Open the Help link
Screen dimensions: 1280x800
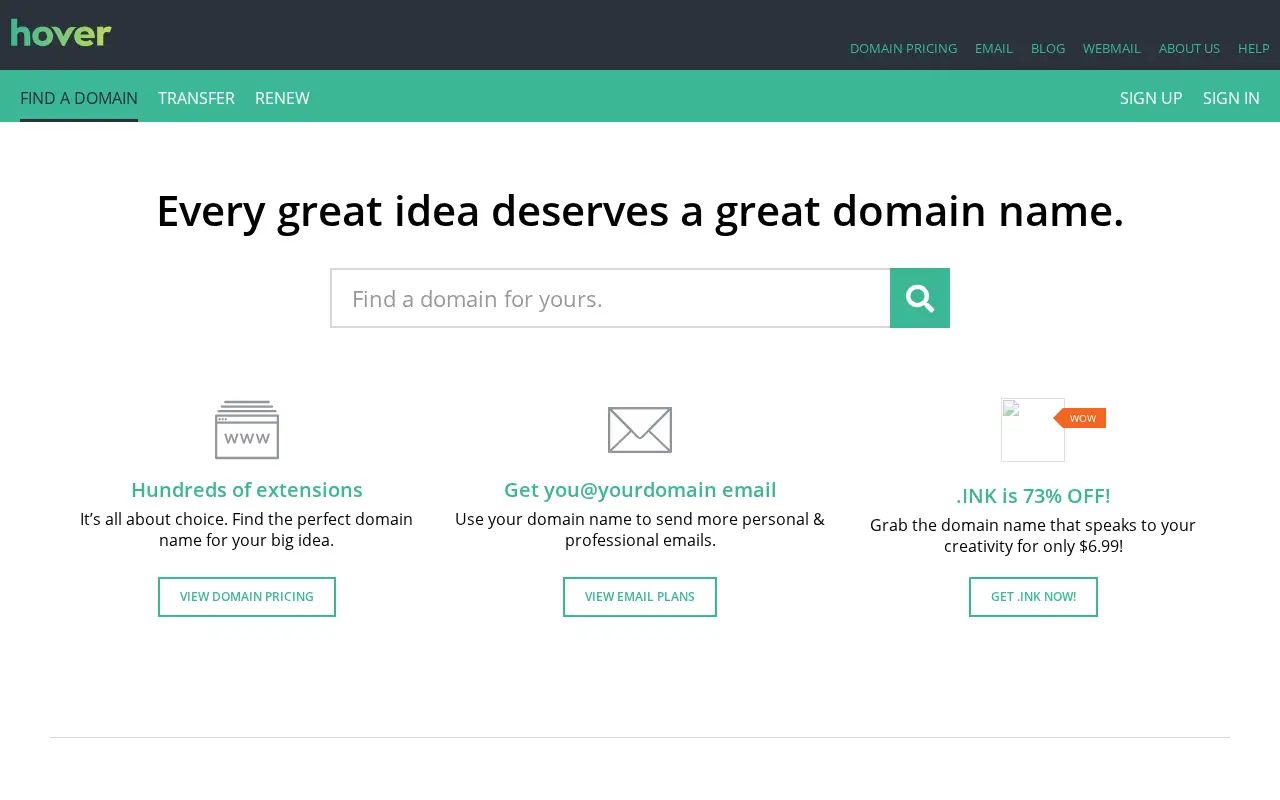click(1254, 48)
